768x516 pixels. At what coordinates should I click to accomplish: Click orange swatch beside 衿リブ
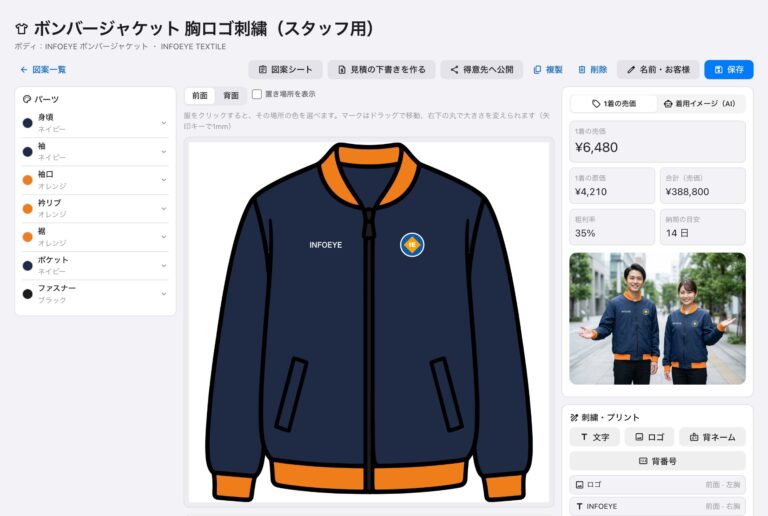coord(28,209)
